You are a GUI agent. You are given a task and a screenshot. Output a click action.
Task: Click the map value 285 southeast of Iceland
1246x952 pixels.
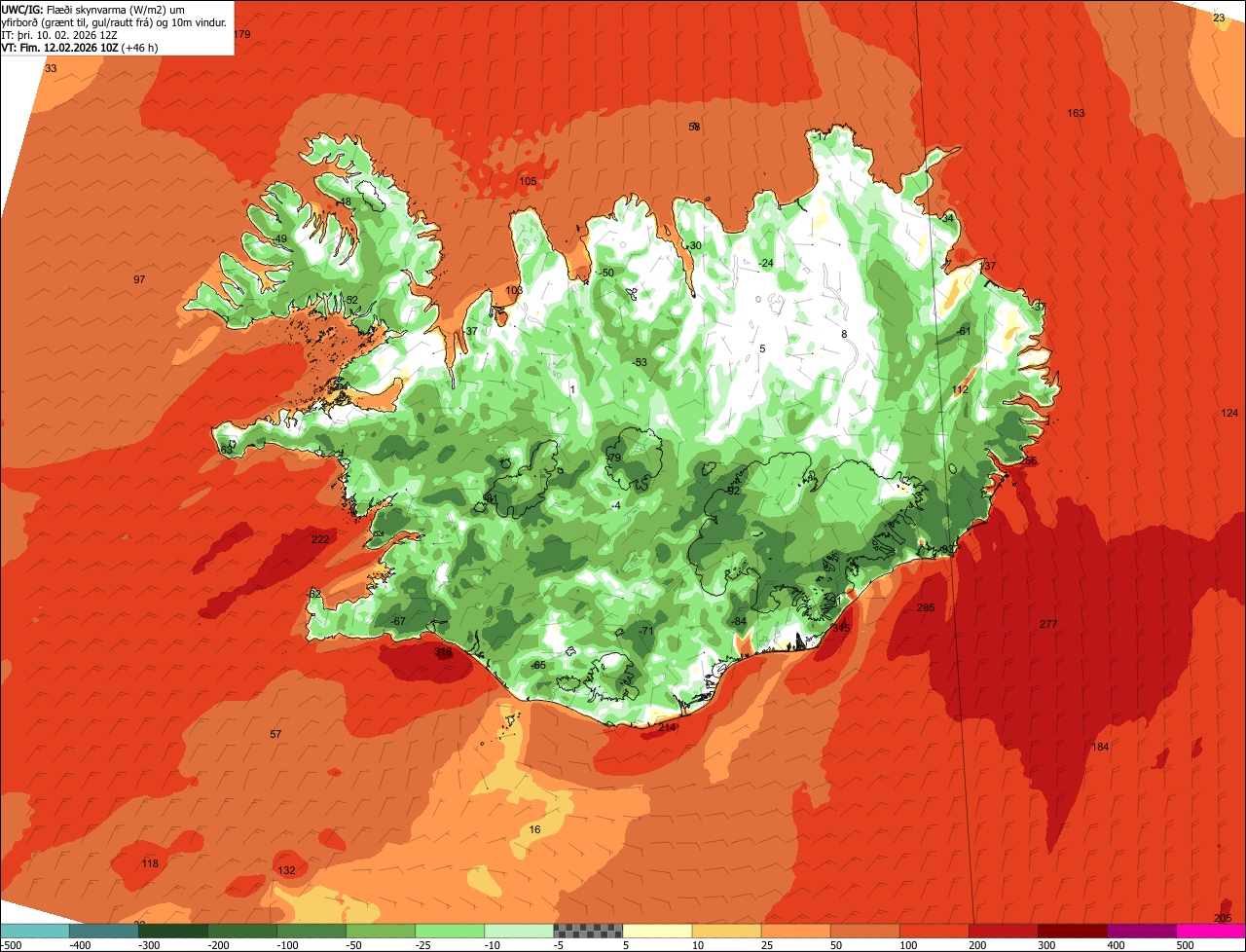pyautogui.click(x=926, y=607)
